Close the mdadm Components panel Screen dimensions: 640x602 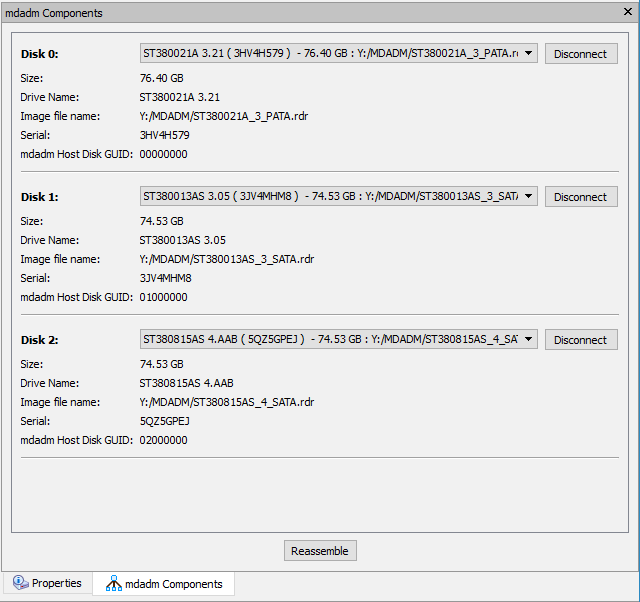[x=628, y=12]
